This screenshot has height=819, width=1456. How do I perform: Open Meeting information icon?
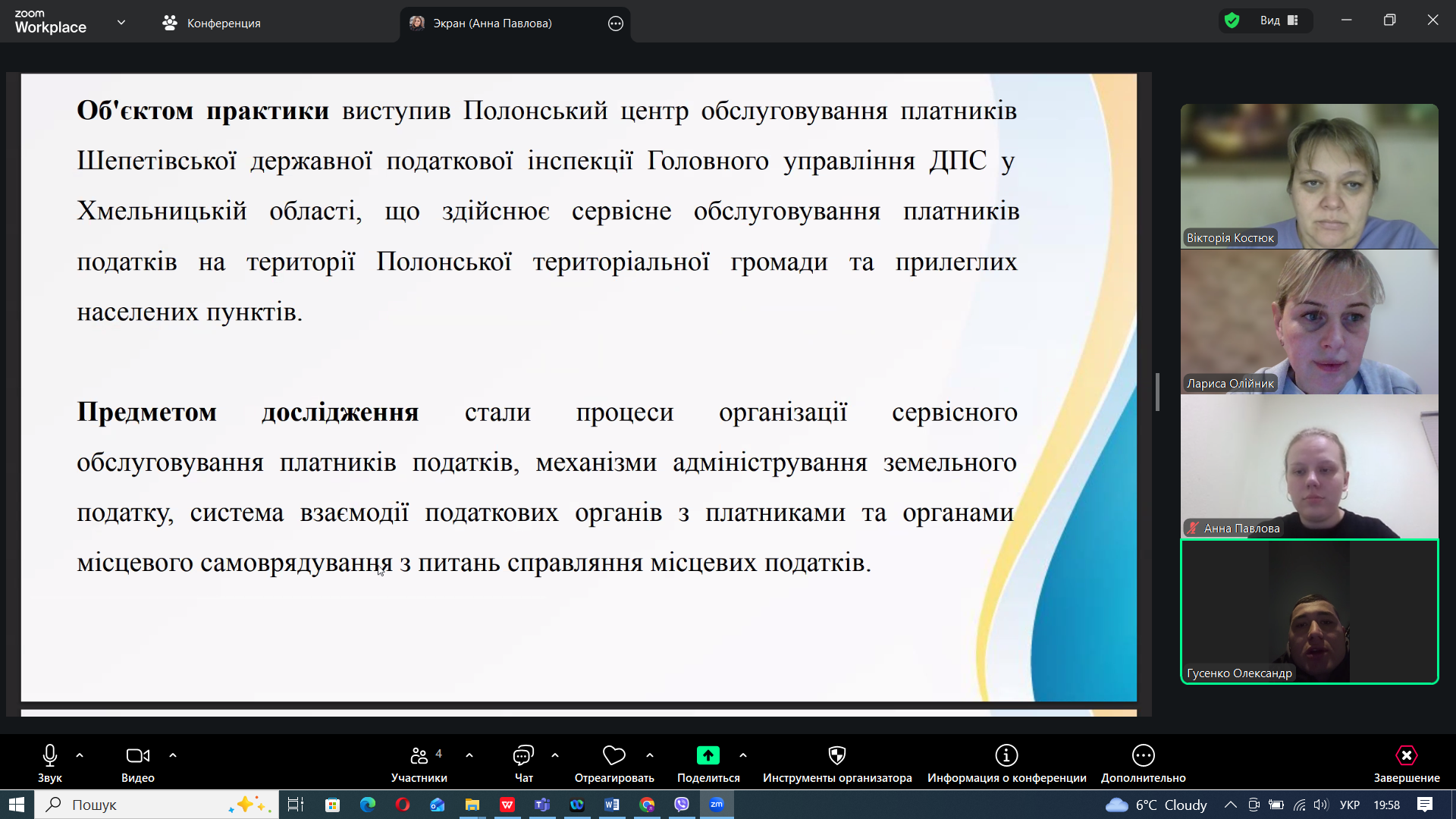pos(1006,755)
